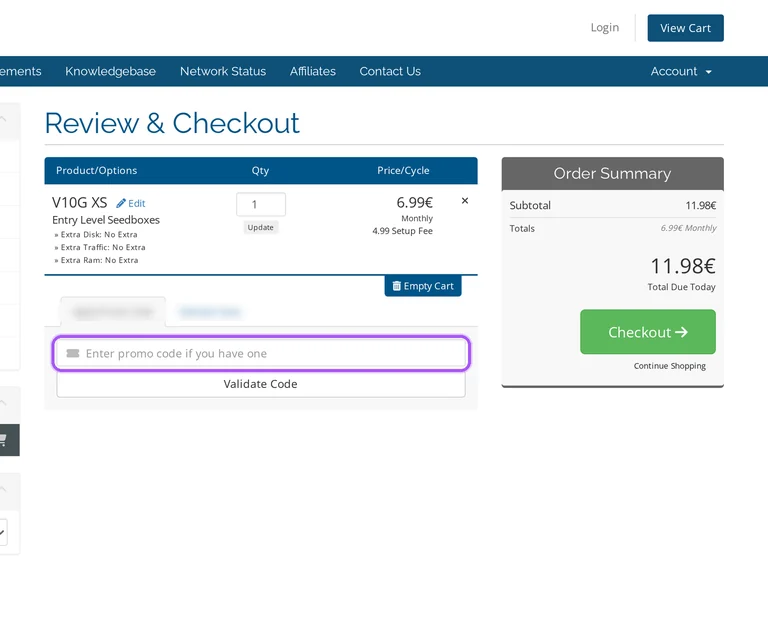The height and width of the screenshot is (634, 768).
Task: Click the V10G XS product name
Action: [x=79, y=202]
